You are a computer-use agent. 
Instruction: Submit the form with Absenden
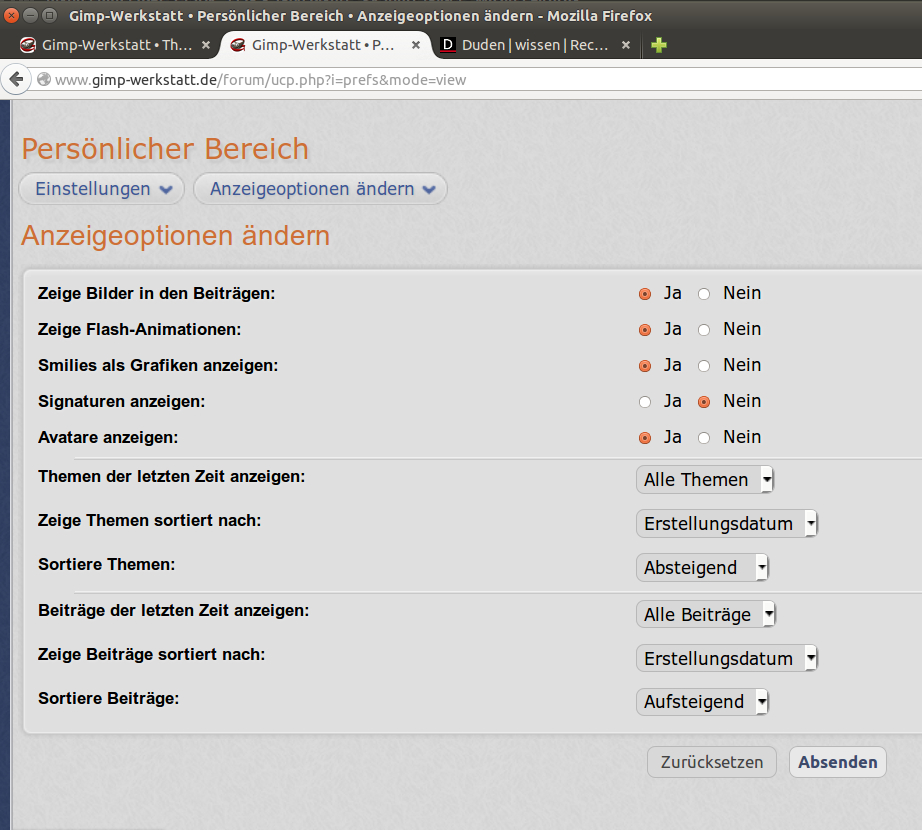837,762
